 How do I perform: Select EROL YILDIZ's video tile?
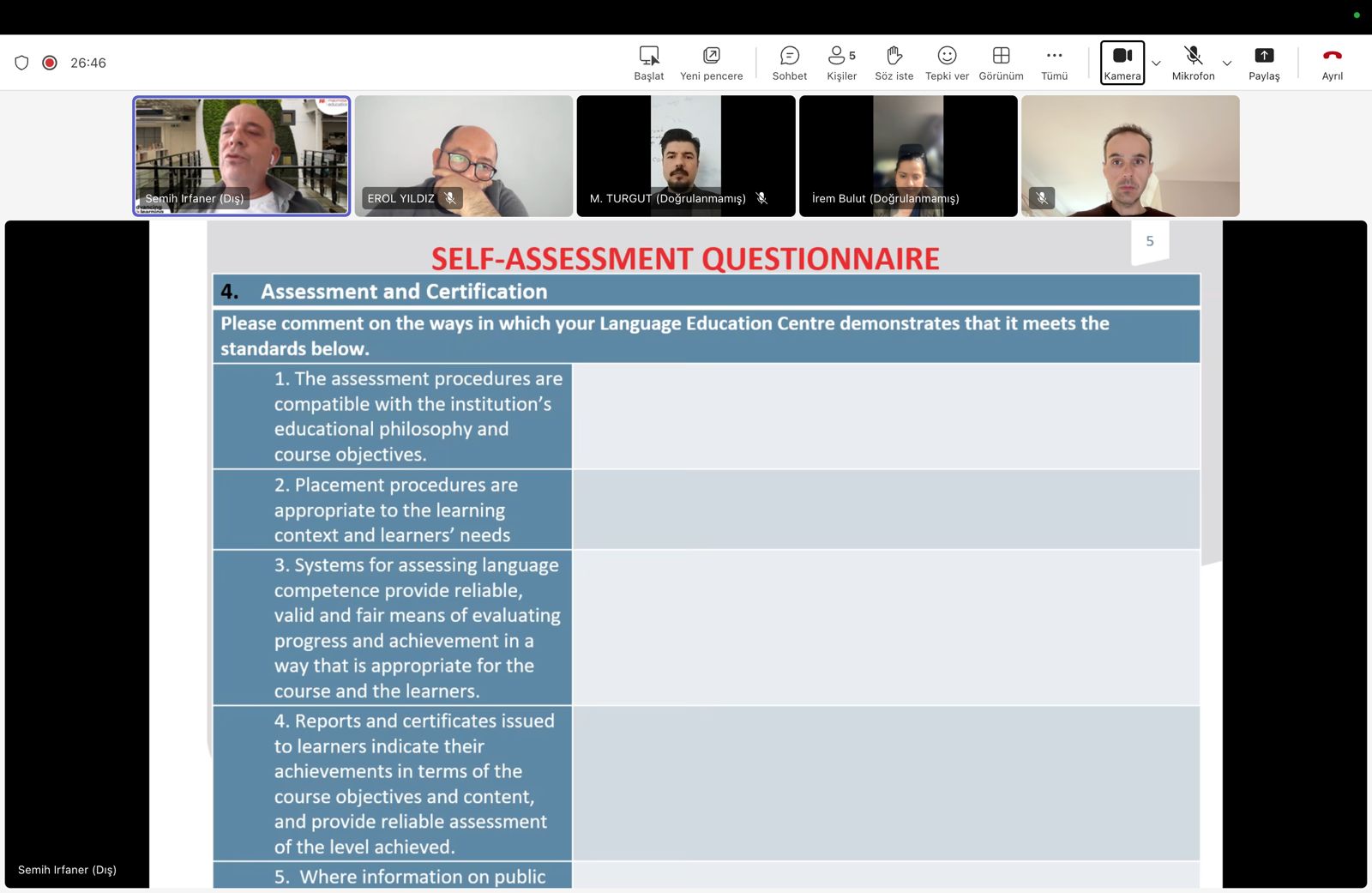(x=464, y=155)
